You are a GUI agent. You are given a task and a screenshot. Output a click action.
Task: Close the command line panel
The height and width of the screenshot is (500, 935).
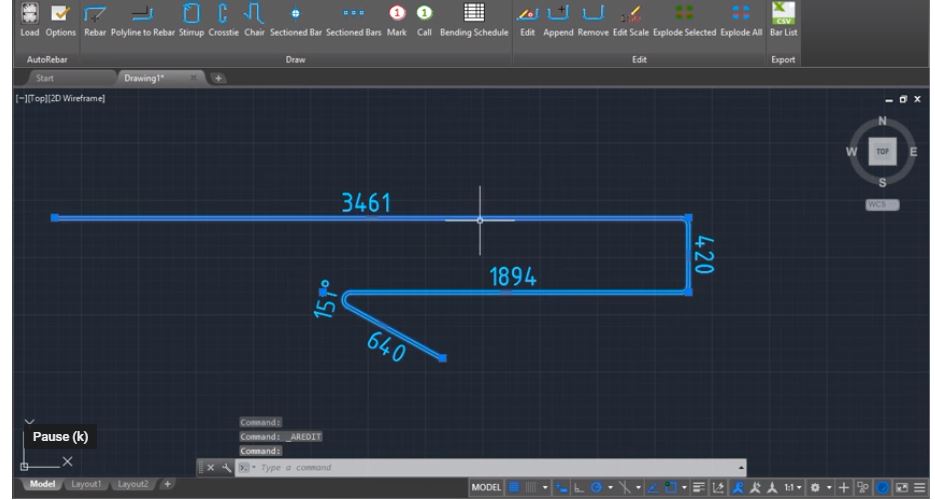coord(210,468)
